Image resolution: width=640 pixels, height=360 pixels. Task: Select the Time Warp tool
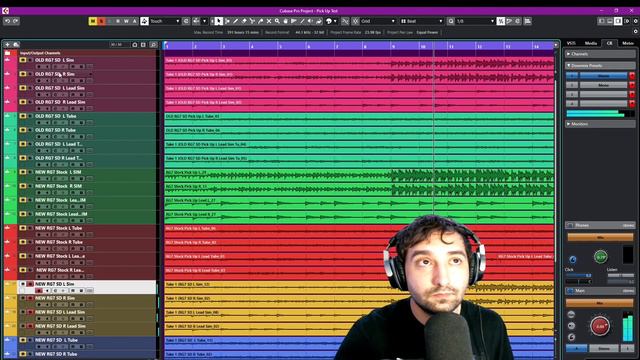tap(294, 21)
